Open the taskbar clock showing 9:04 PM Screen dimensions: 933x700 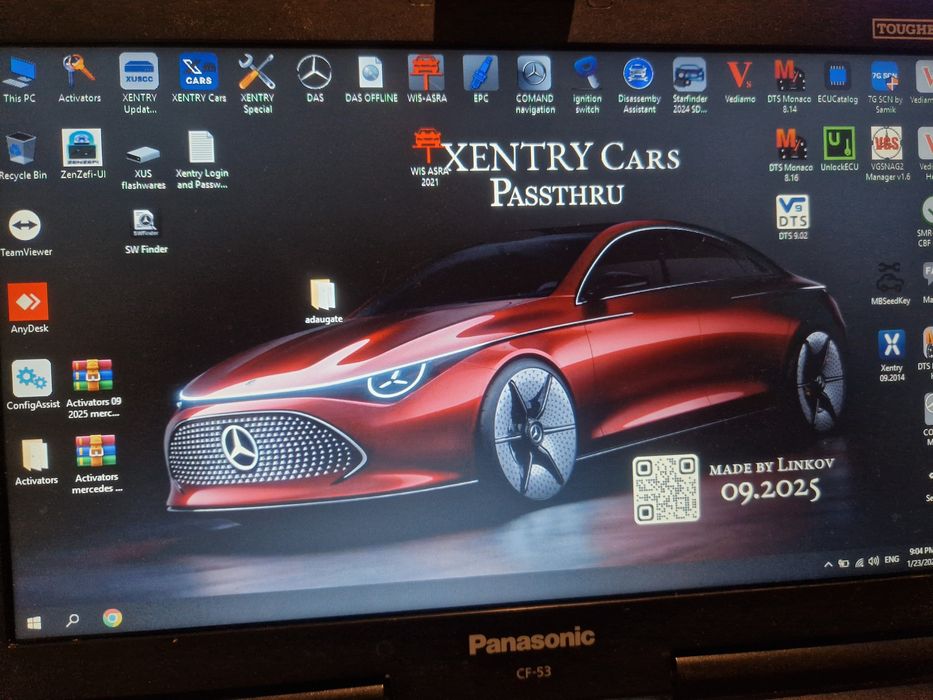pos(920,557)
